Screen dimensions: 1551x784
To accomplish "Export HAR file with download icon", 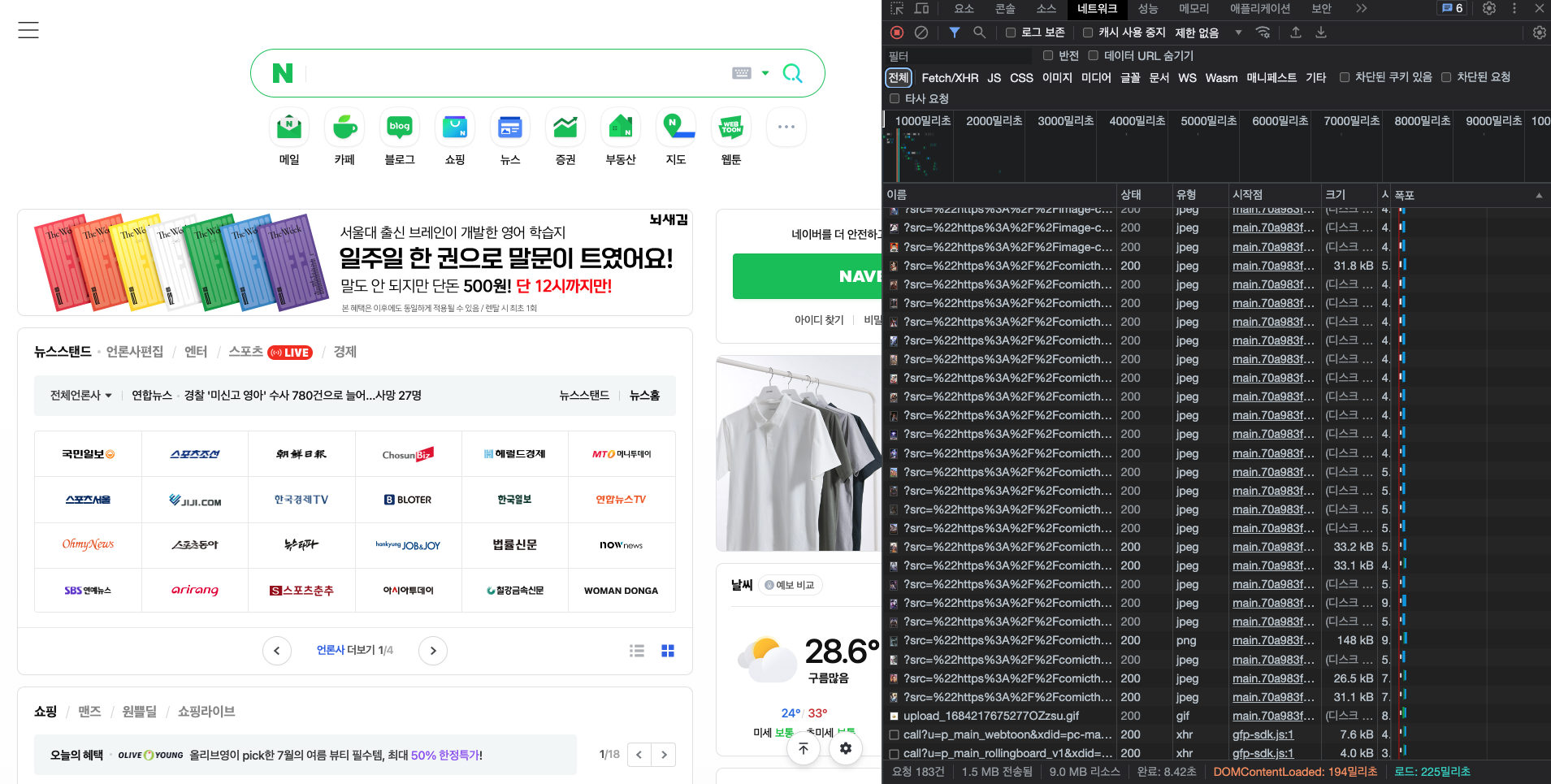I will 1321,32.
